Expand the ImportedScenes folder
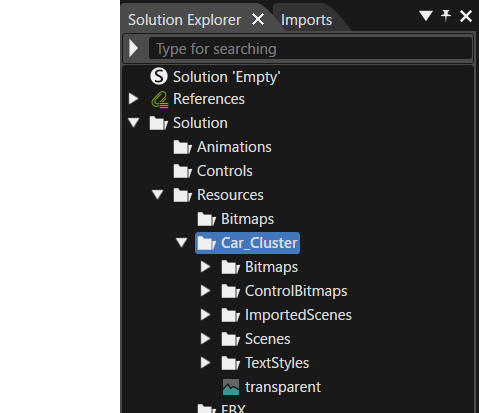Screen dimensions: 479x413 point(206,315)
